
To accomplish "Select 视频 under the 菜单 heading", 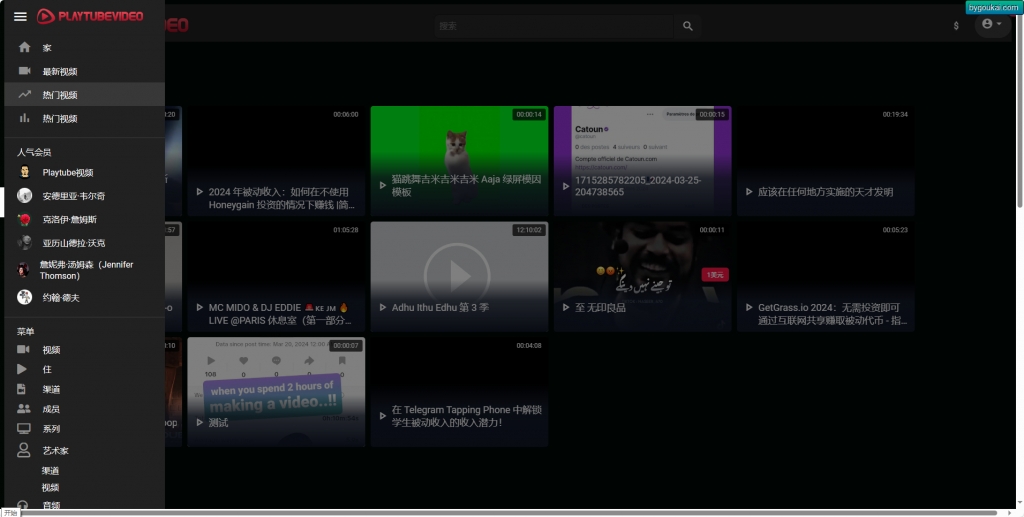I will pos(50,350).
